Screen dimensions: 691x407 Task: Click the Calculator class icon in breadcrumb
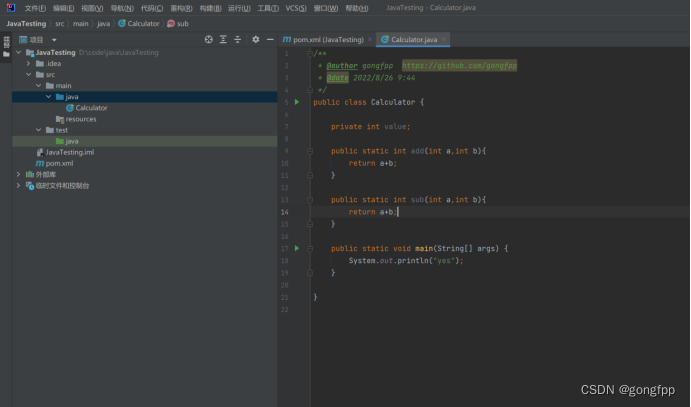[x=122, y=23]
